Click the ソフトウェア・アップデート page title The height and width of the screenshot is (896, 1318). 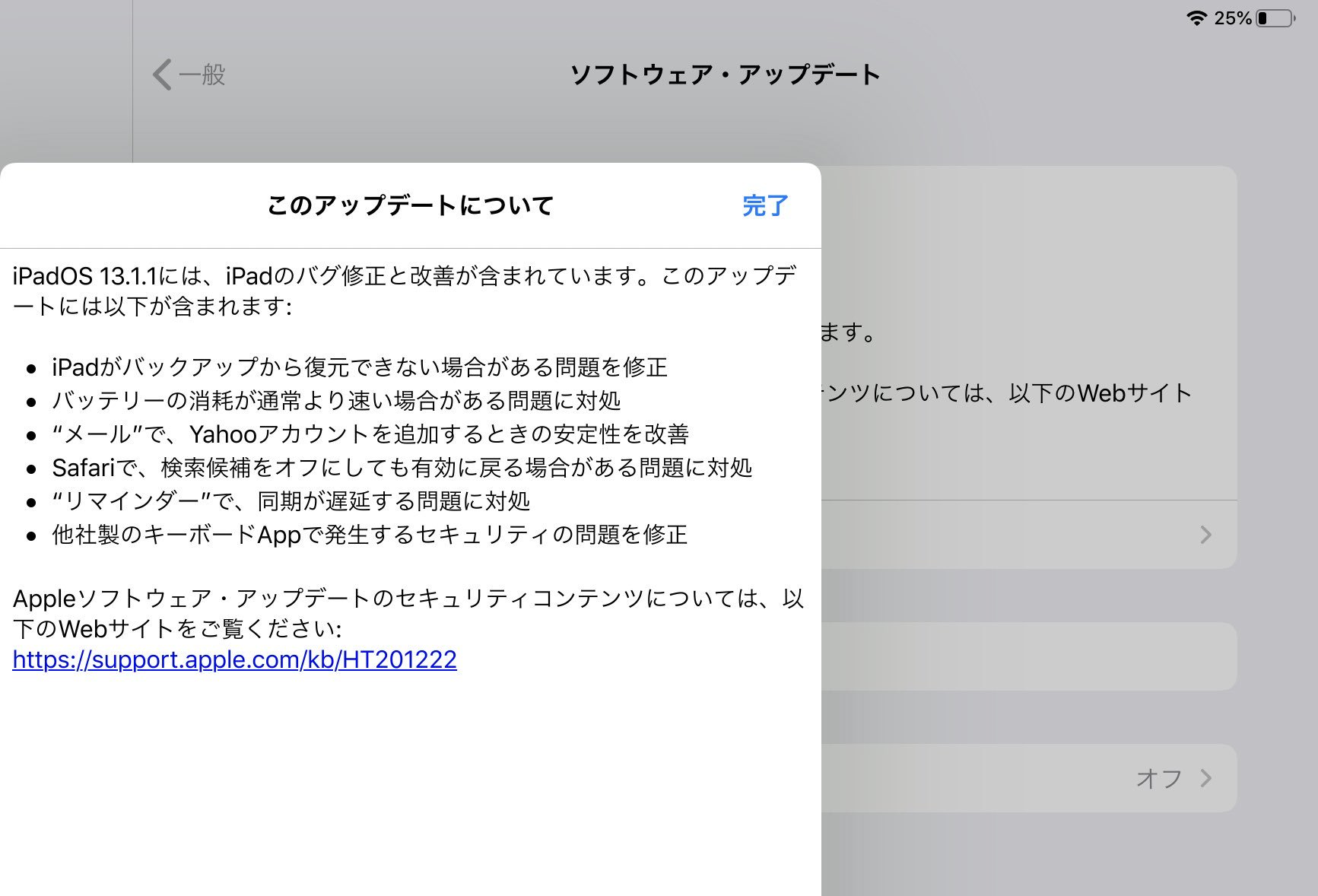coord(725,75)
